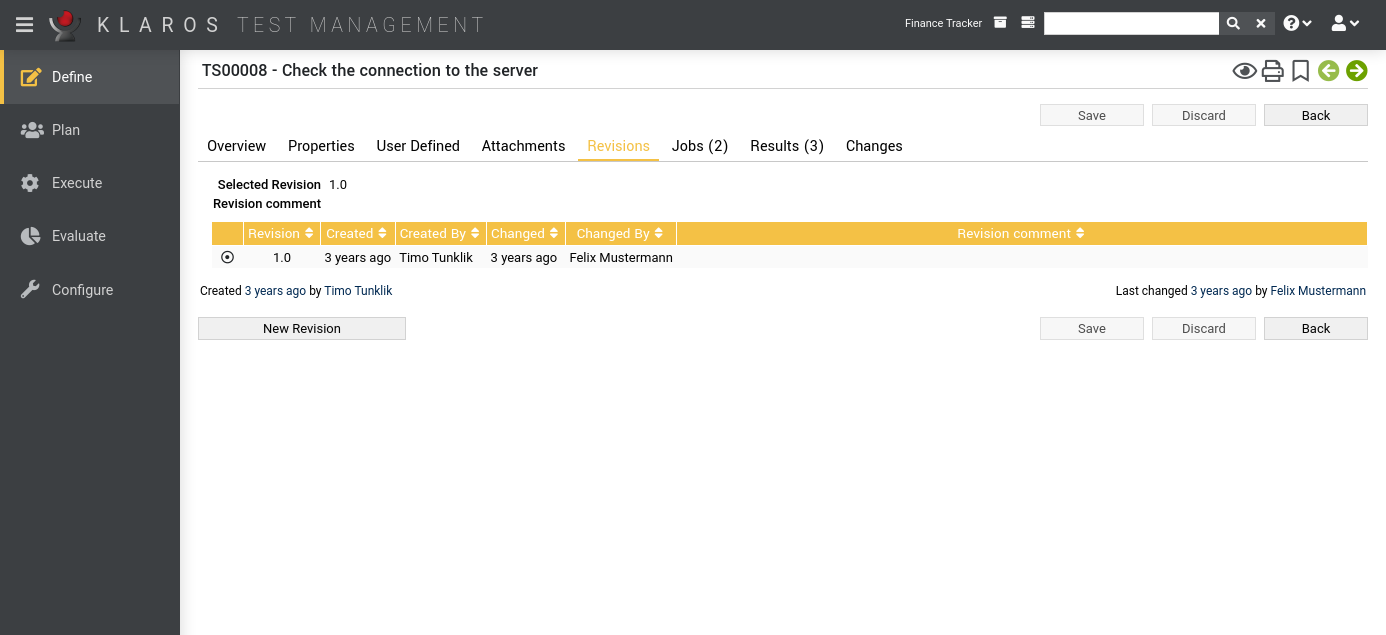Bookmark this test suite
Viewport: 1386px width, 635px height.
pos(1300,71)
